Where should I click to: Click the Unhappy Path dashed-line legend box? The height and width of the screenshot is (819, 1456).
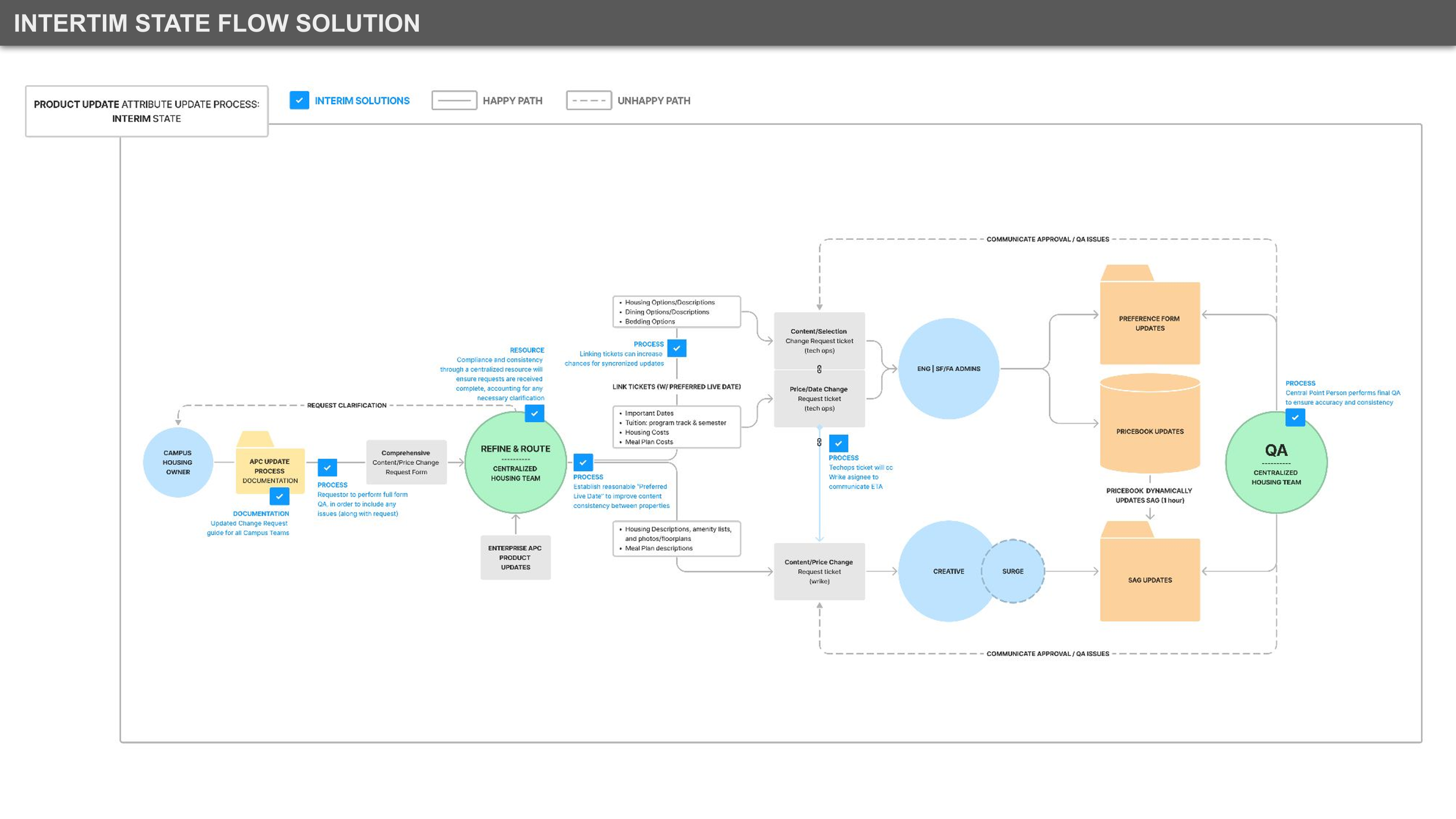[x=589, y=100]
